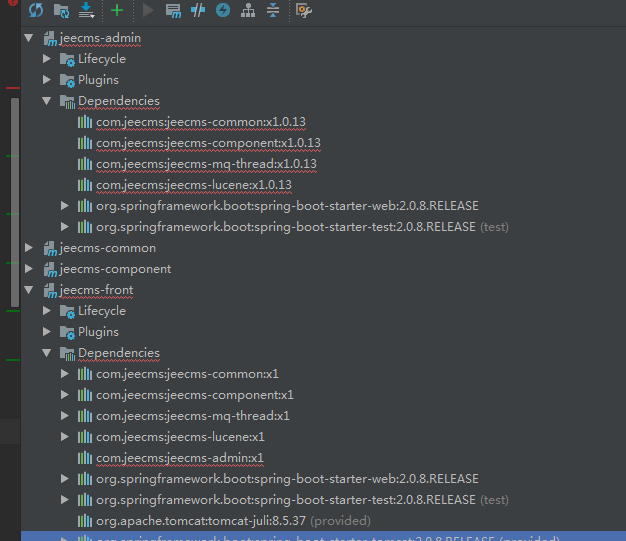The image size is (626, 541).
Task: Toggle Offline Mode in Maven toolbar
Action: pyautogui.click(x=198, y=11)
